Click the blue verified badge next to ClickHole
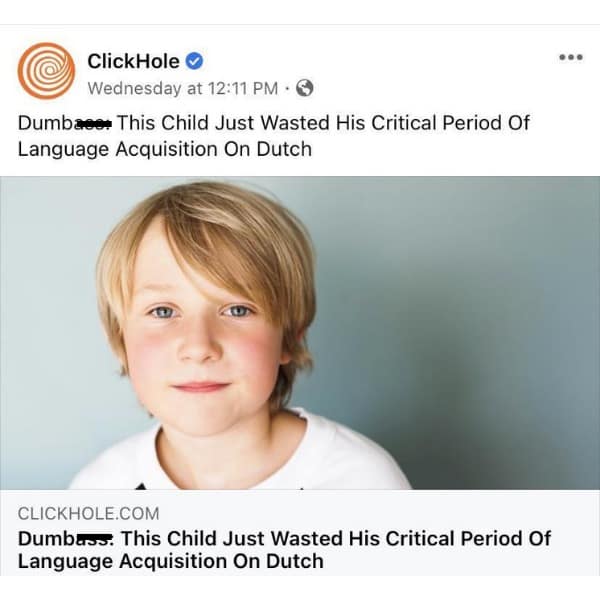 coord(197,61)
